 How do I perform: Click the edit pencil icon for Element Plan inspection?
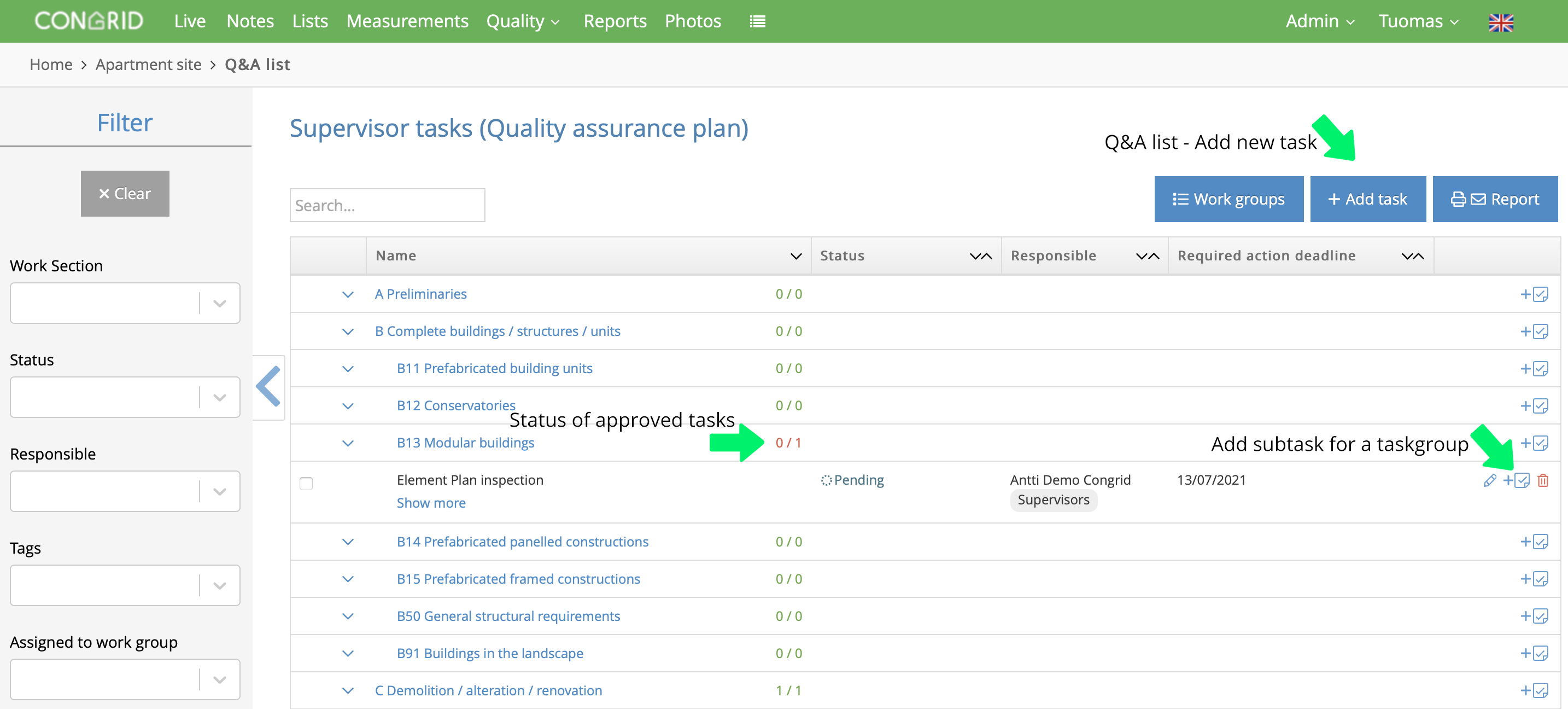[x=1489, y=480]
